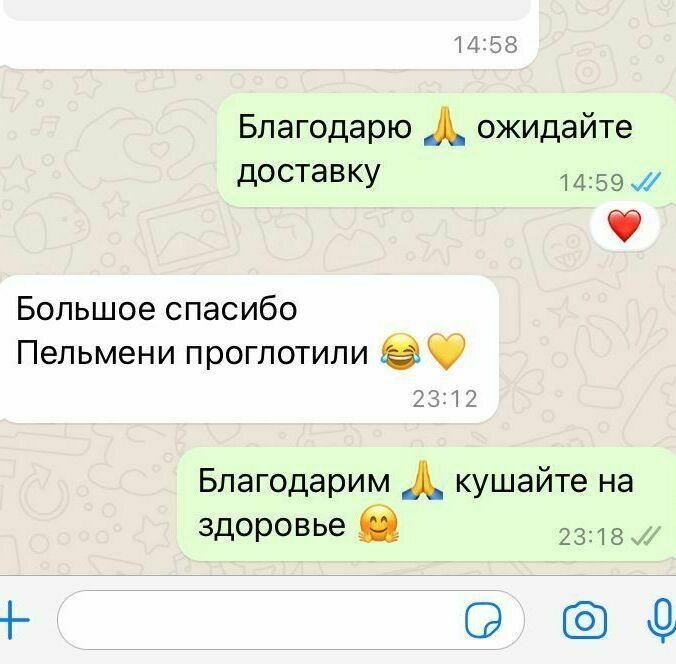
Task: Open the camera icon
Action: (585, 620)
